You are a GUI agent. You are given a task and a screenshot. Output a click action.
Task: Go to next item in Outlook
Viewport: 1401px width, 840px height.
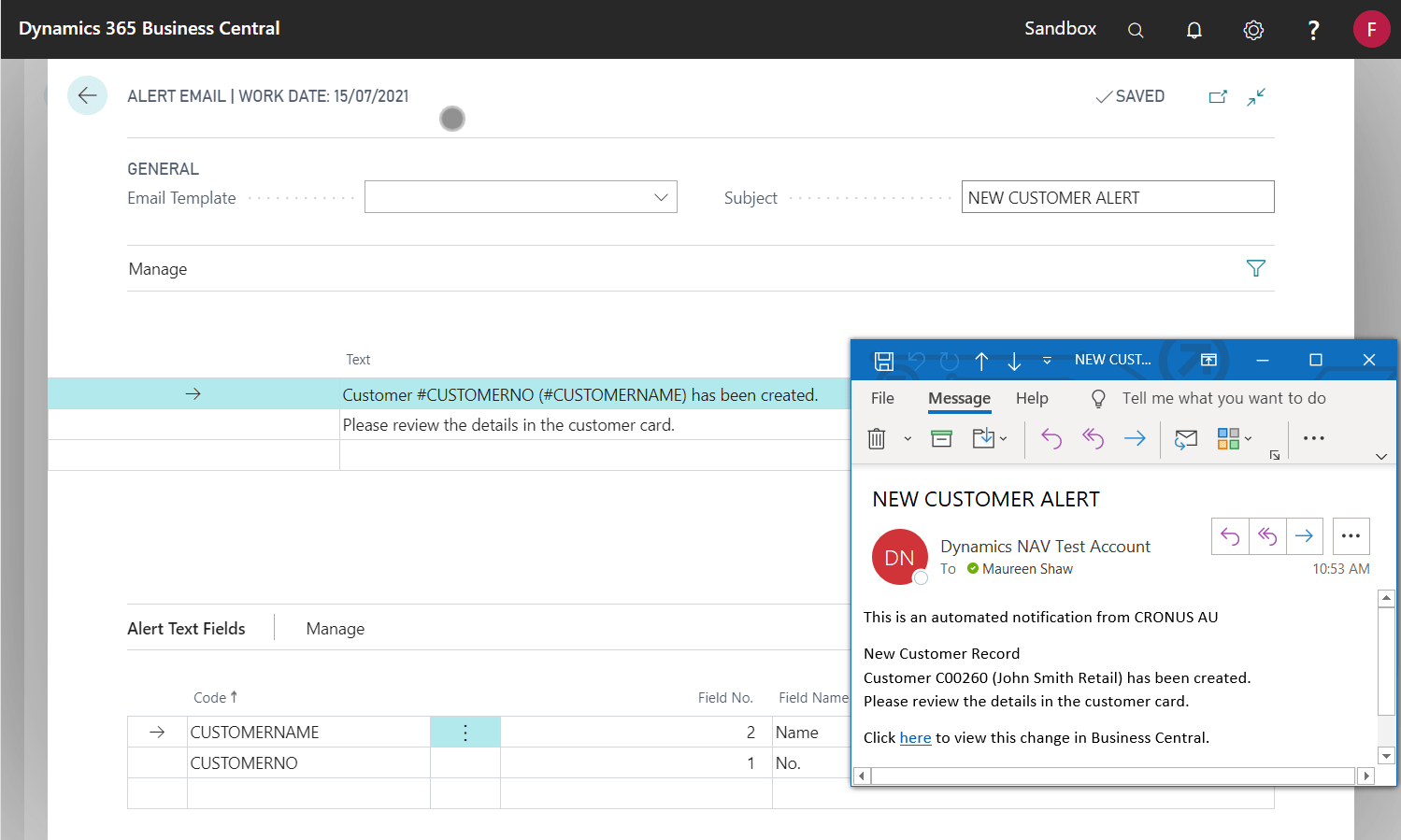[1014, 361]
